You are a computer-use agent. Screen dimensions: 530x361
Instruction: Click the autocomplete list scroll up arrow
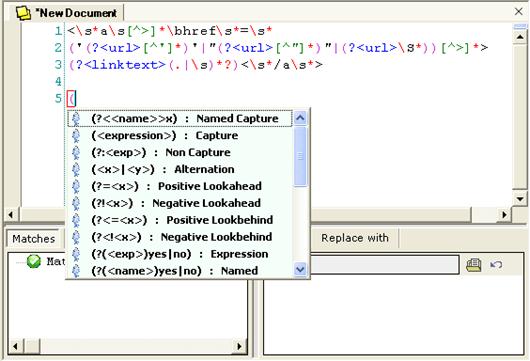tap(300, 118)
